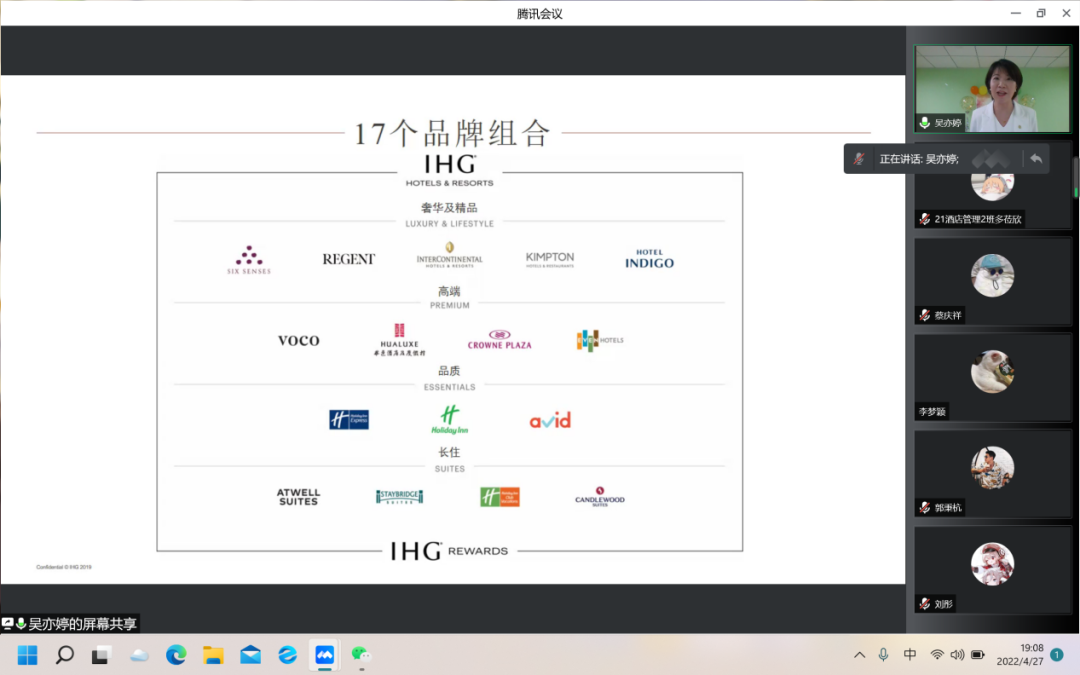Click the 腾讯会议 window title

539,14
